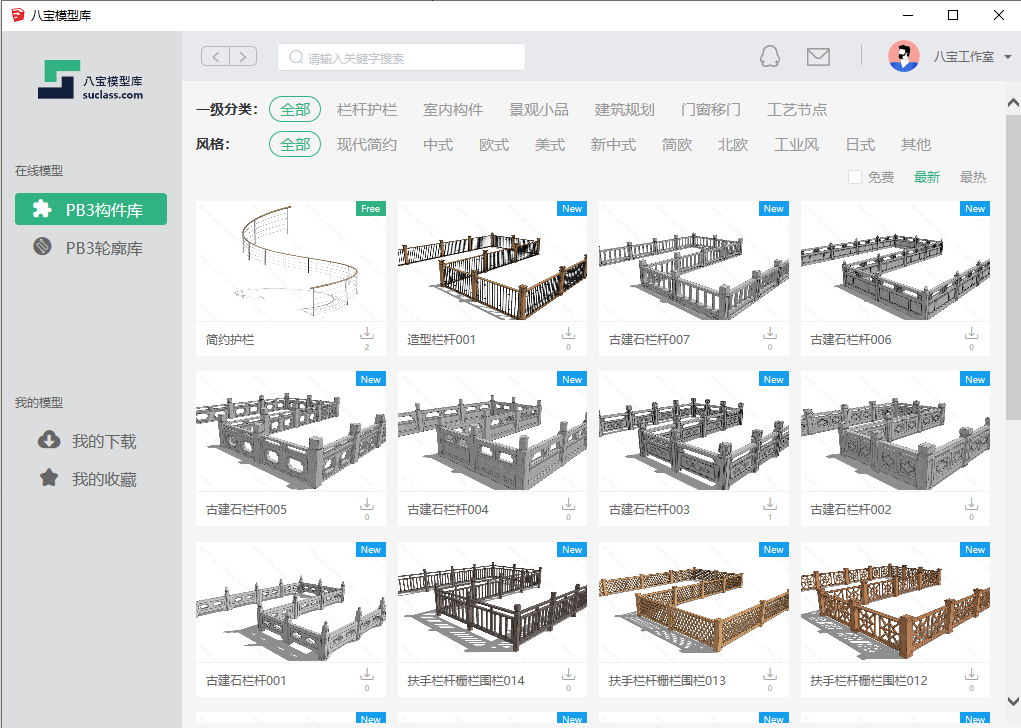Download the 造型栏杆001 model
The image size is (1021, 728).
point(568,333)
